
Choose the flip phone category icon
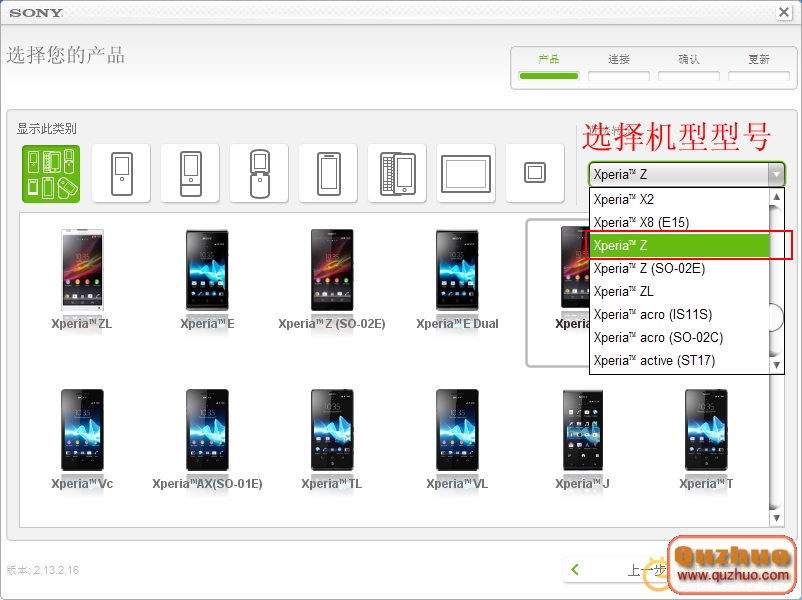tap(259, 173)
